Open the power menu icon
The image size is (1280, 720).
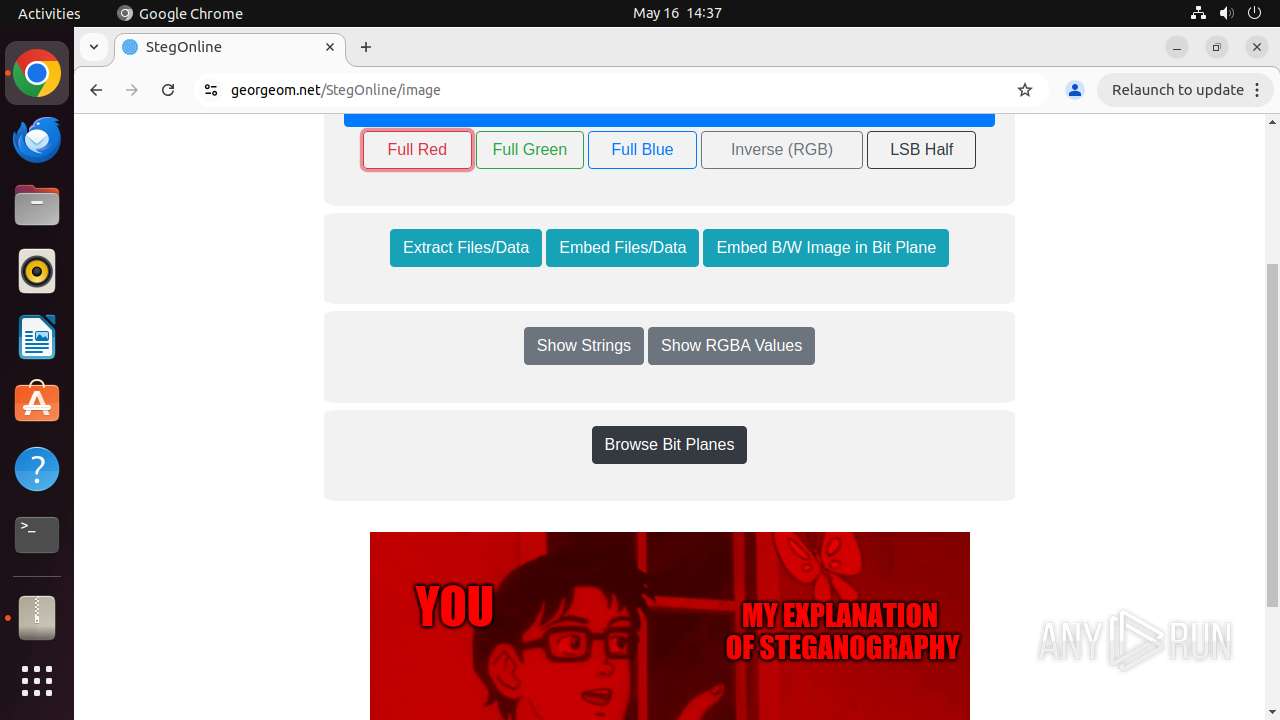pos(1254,13)
